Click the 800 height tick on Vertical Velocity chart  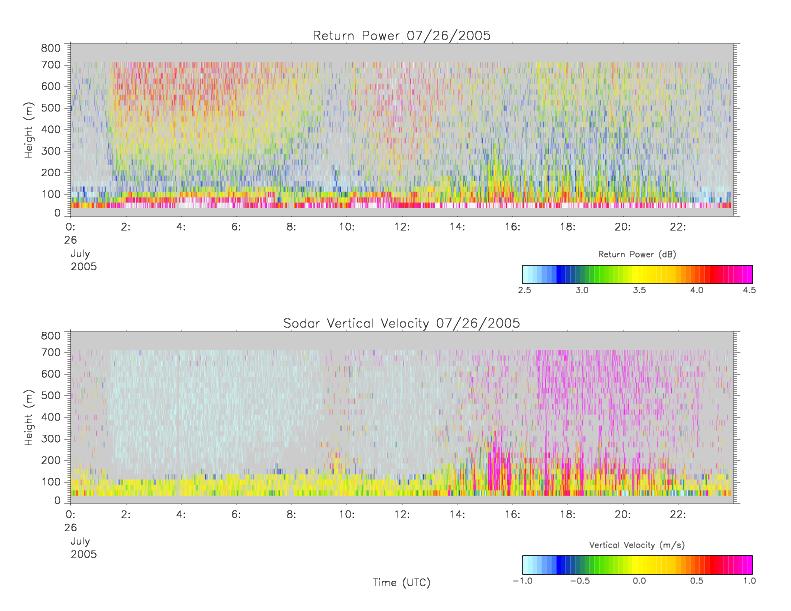(50, 336)
